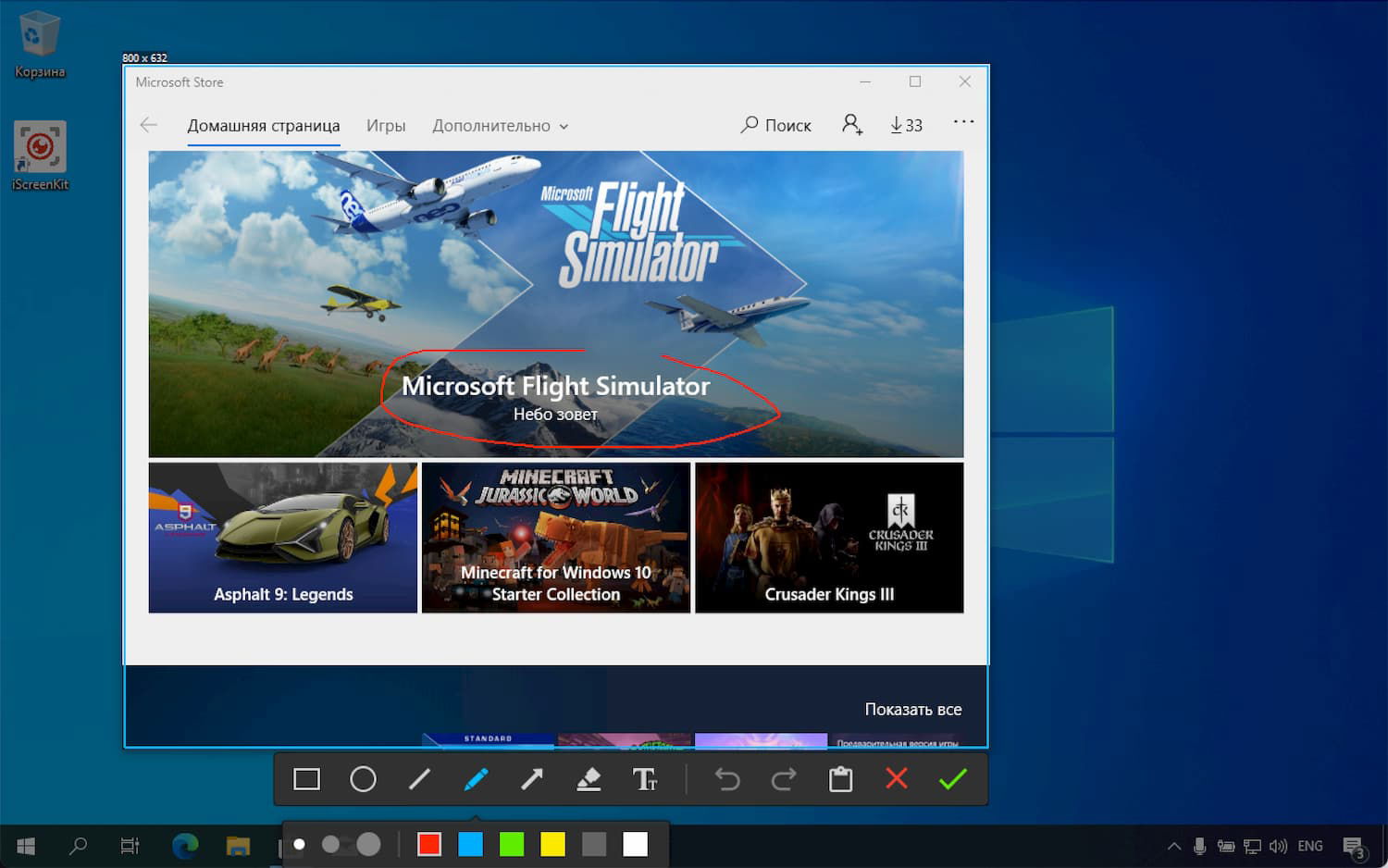Undo the last annotation
The height and width of the screenshot is (868, 1388).
[x=727, y=779]
